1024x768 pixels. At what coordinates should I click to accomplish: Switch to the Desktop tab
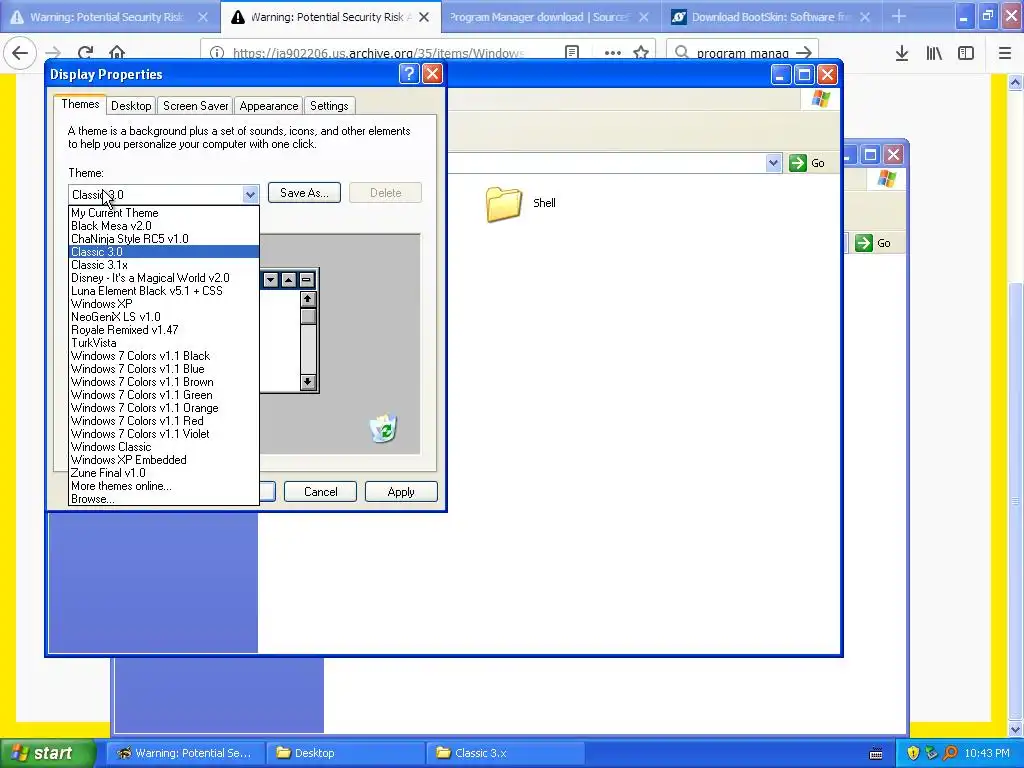(x=131, y=106)
